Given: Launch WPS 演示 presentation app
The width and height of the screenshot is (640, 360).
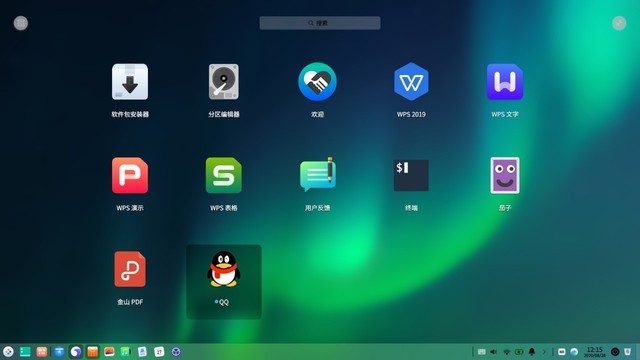Looking at the screenshot, I should (130, 176).
